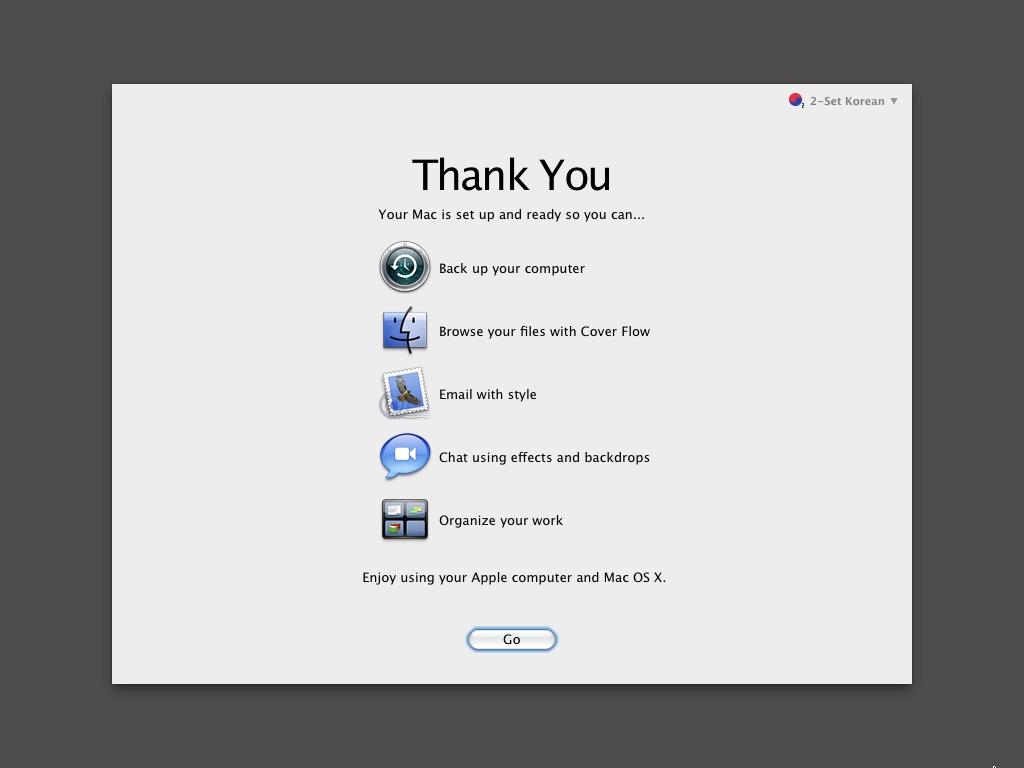Click the "Email with style" text
This screenshot has width=1024, height=768.
[x=487, y=394]
